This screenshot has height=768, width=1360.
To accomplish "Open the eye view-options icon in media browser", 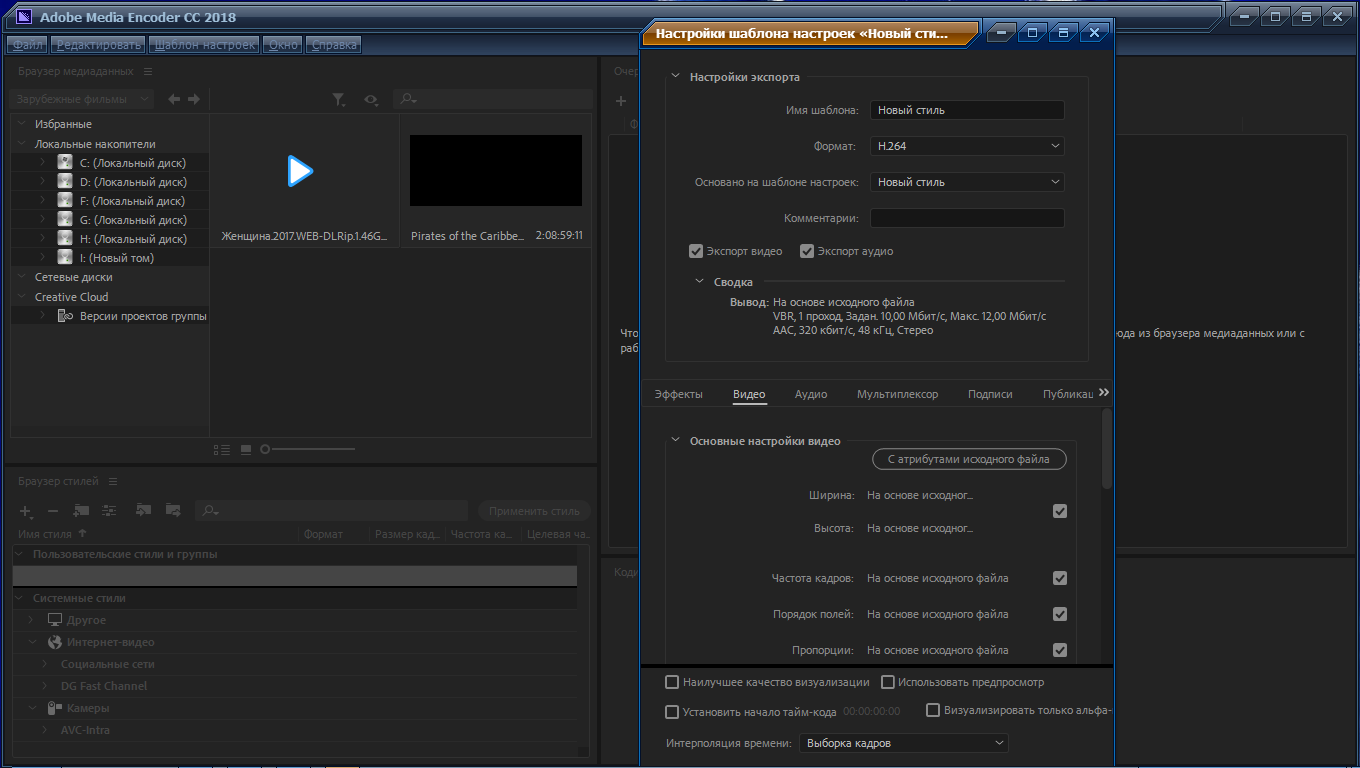I will point(371,99).
